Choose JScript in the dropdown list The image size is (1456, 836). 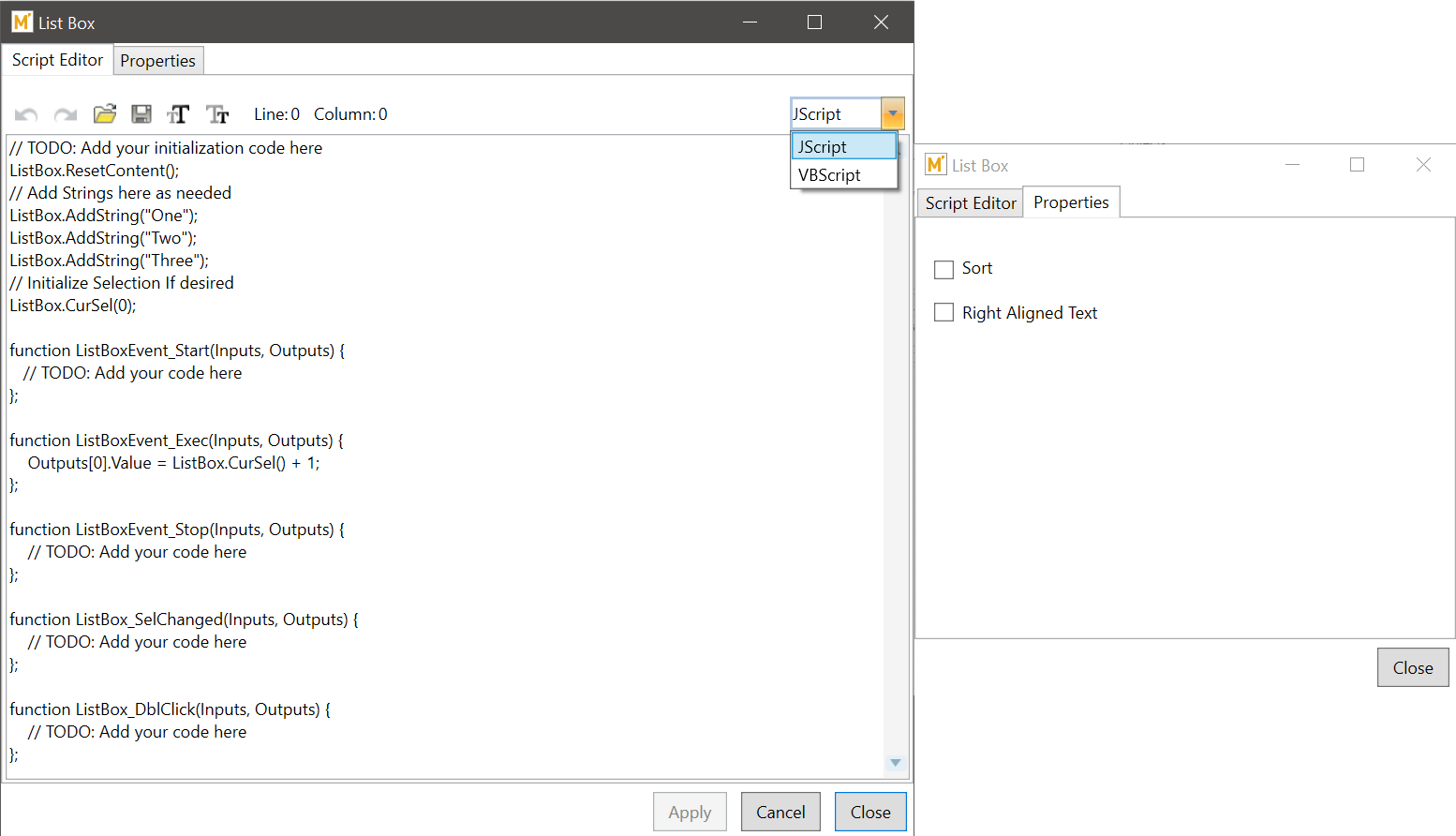click(824, 147)
